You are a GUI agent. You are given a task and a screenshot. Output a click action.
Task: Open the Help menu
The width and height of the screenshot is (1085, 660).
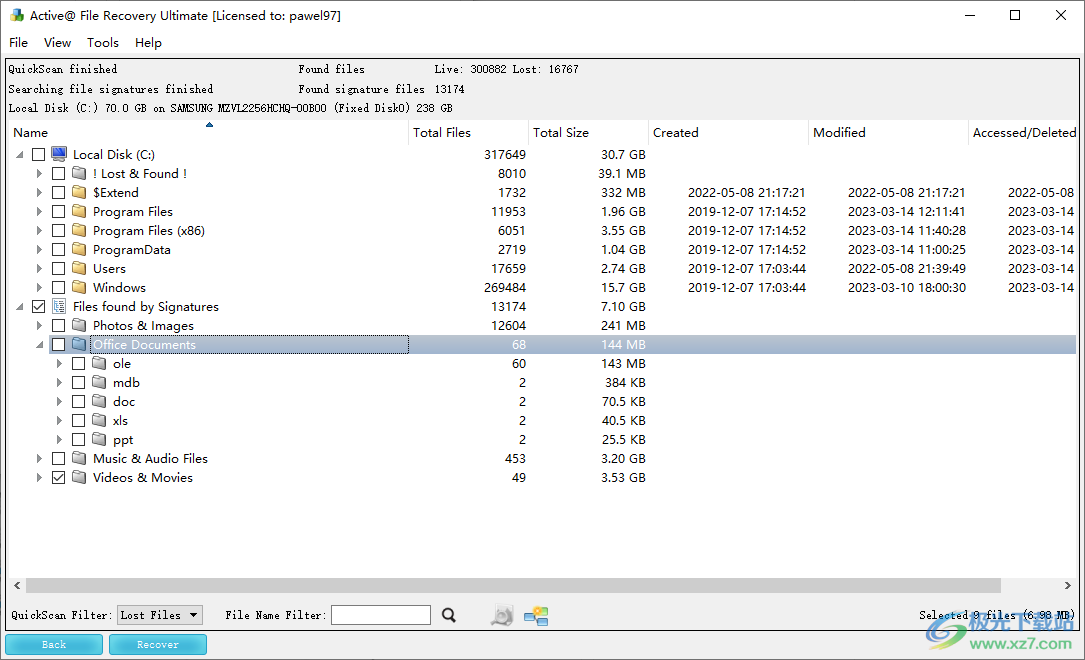(148, 42)
